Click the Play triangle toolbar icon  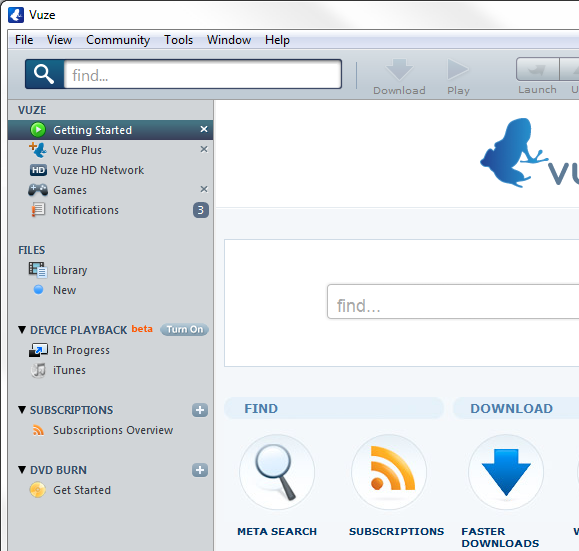point(458,69)
